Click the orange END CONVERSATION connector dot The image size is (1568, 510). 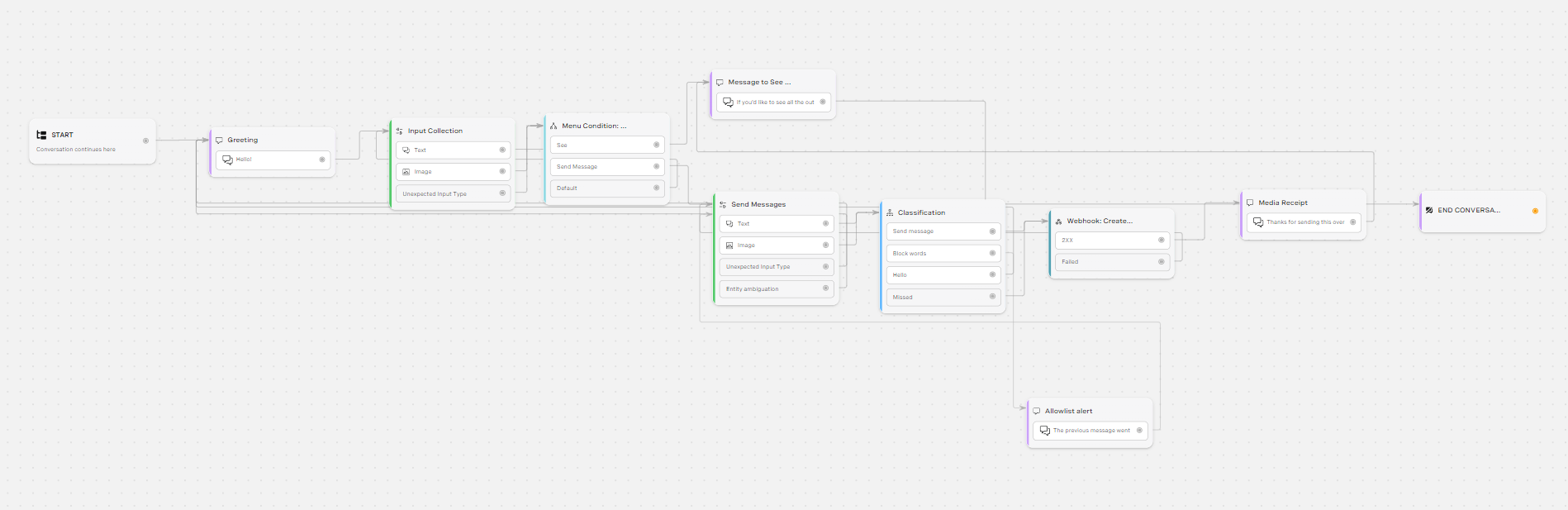click(1535, 211)
